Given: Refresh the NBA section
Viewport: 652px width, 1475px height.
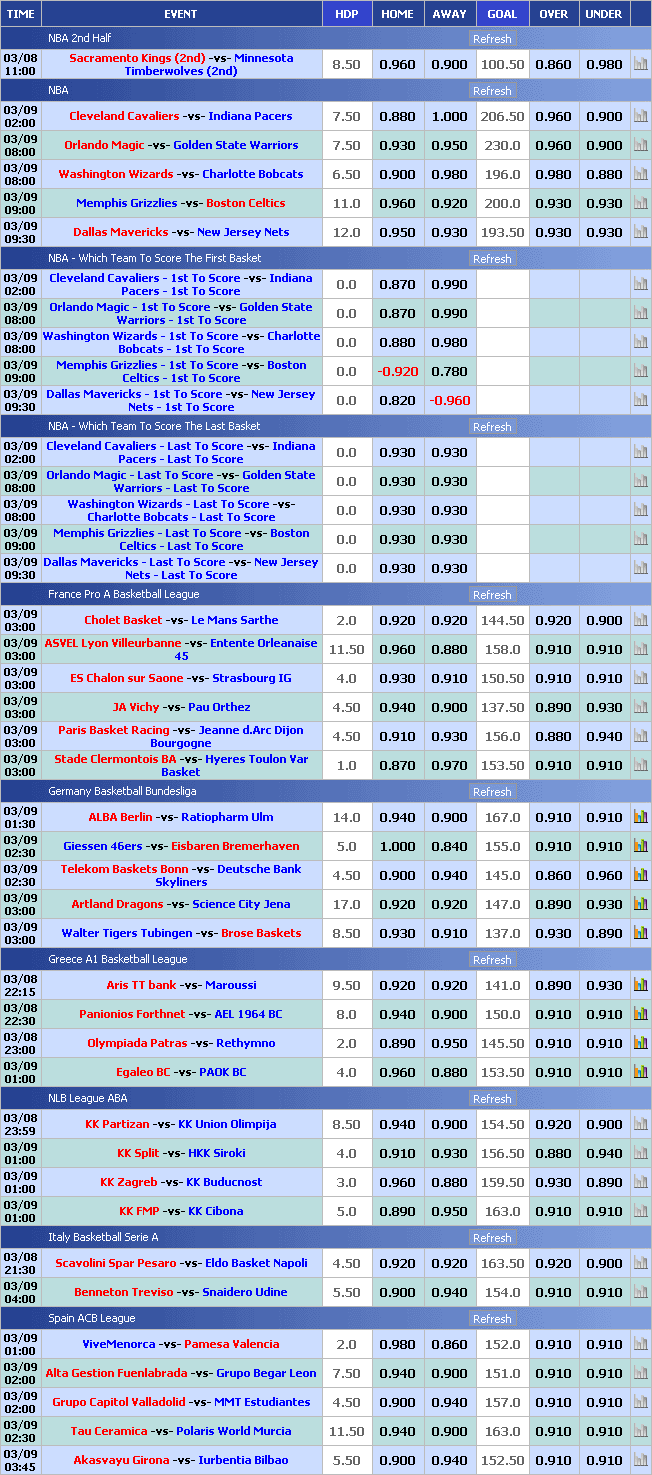Looking at the screenshot, I should point(492,91).
